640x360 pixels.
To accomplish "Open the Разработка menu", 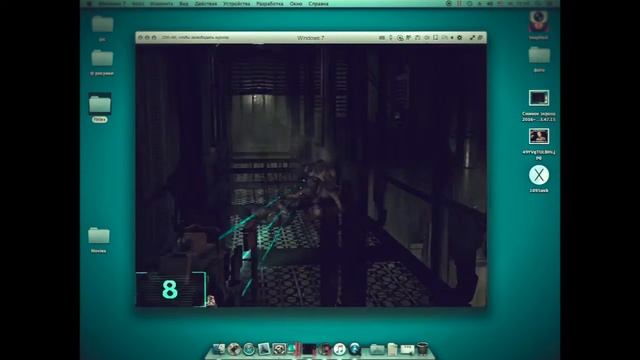I will pos(270,4).
